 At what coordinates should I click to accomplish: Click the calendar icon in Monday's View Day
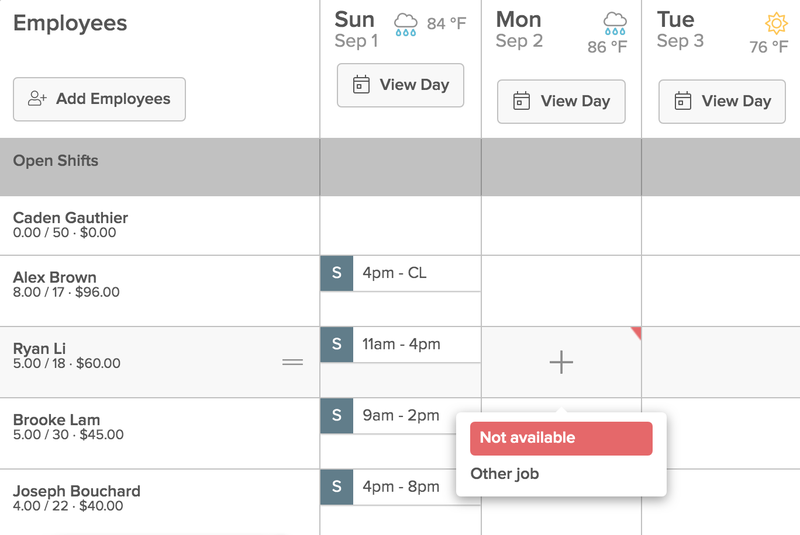pos(521,101)
